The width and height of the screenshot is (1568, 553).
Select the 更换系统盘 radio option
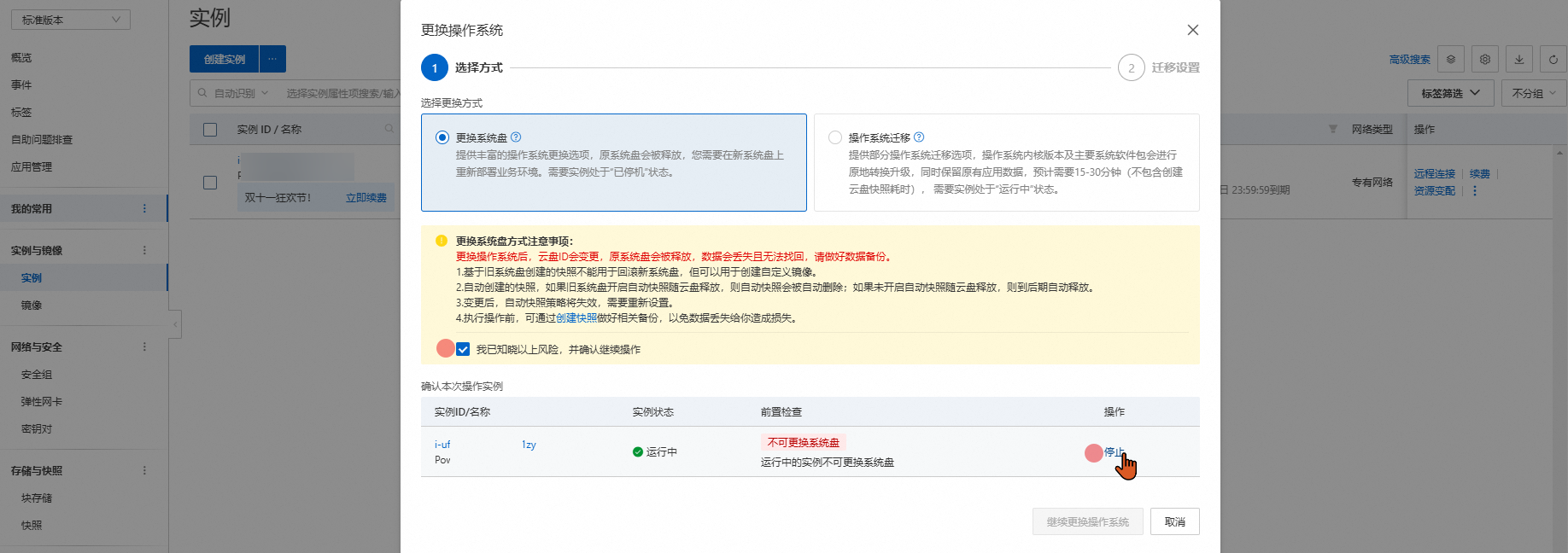pyautogui.click(x=442, y=137)
